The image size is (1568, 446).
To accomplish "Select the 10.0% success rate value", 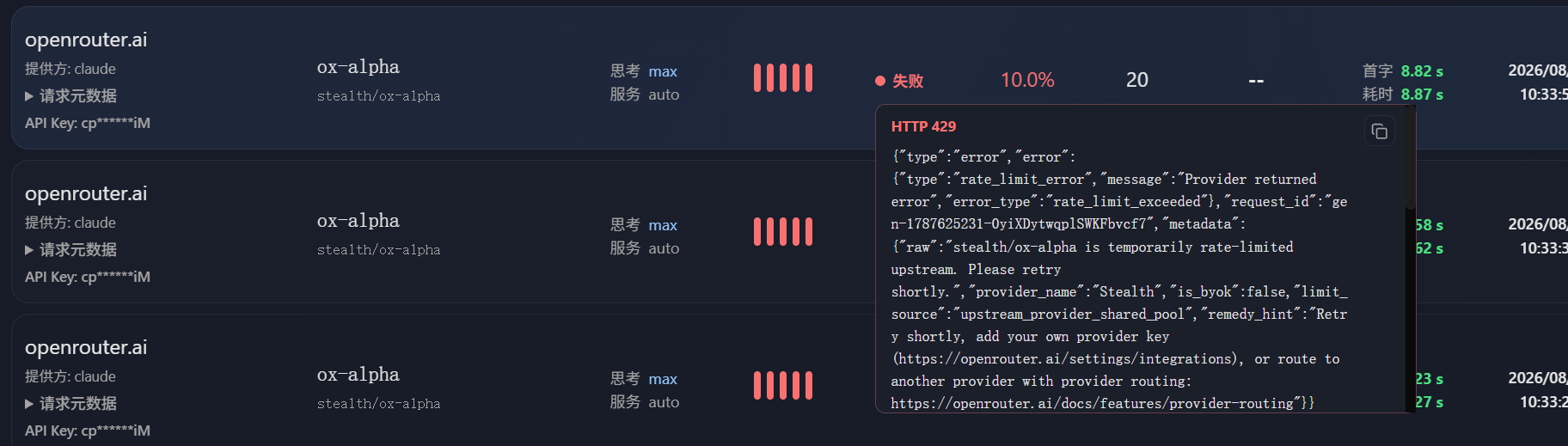I will [x=1027, y=80].
